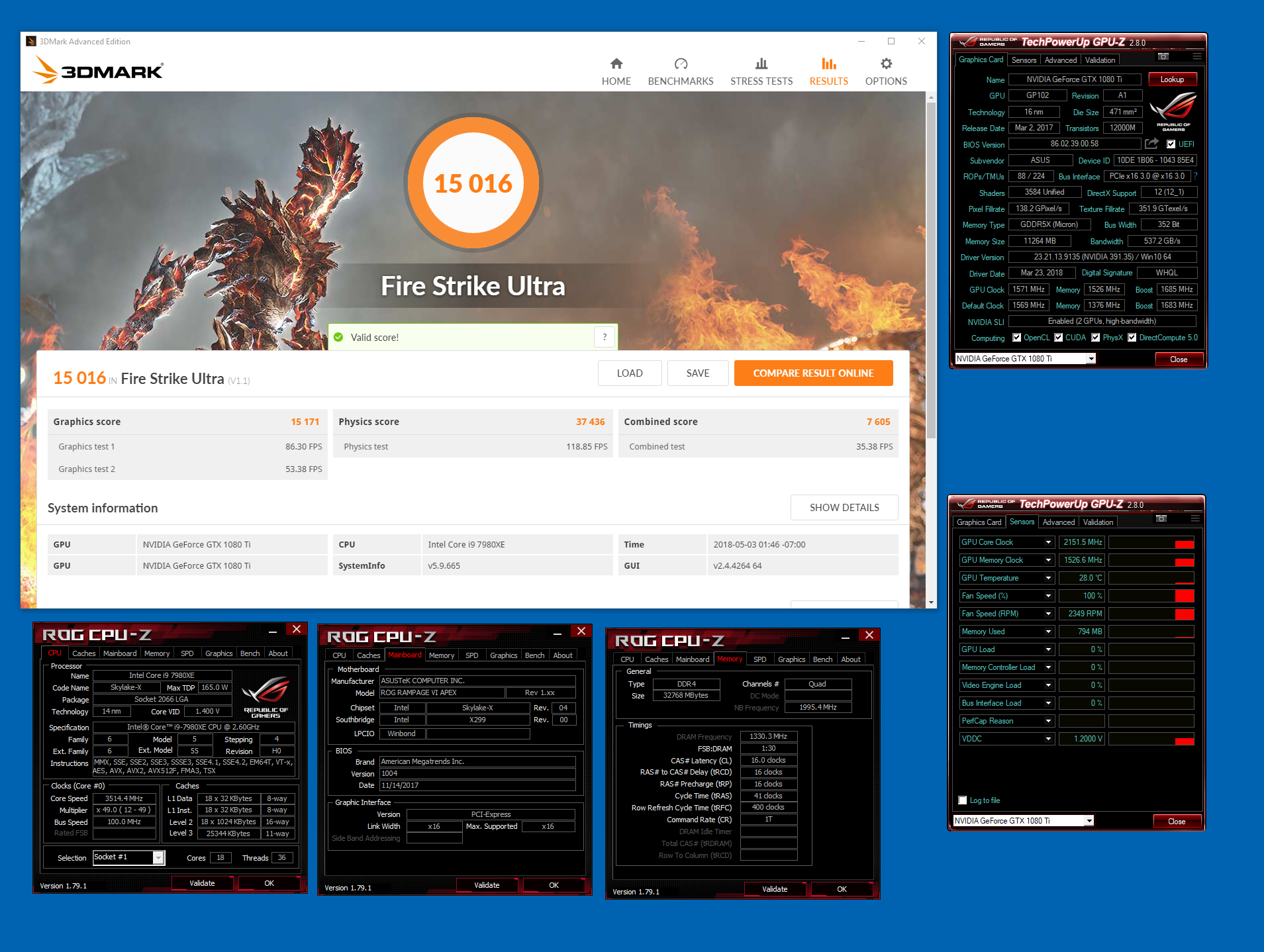Open 3DMark Options via the gear icon
Screen dimensions: 1264x952
pos(886,71)
